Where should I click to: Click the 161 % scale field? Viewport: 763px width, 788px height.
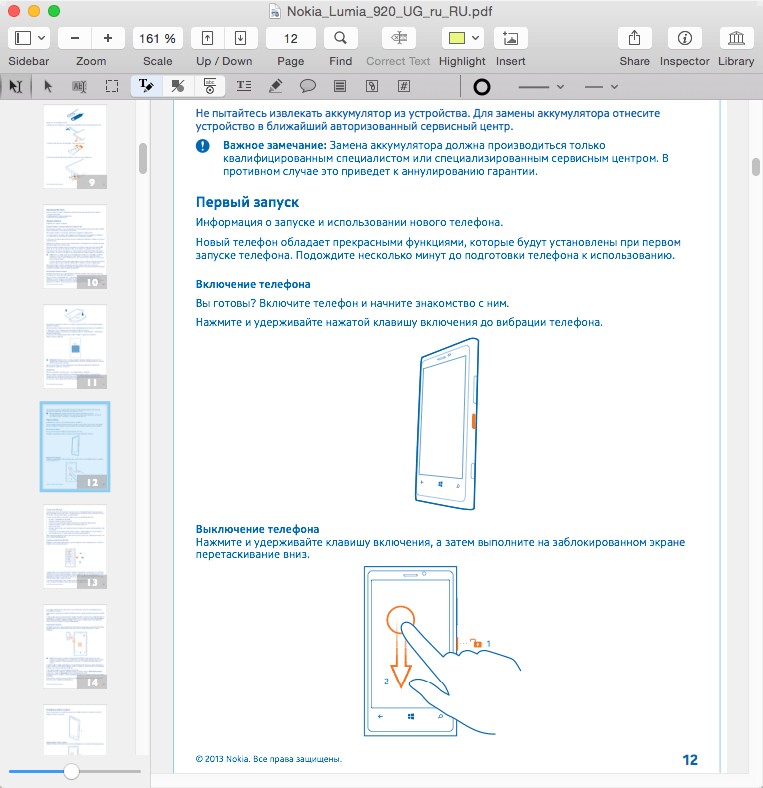(x=157, y=39)
